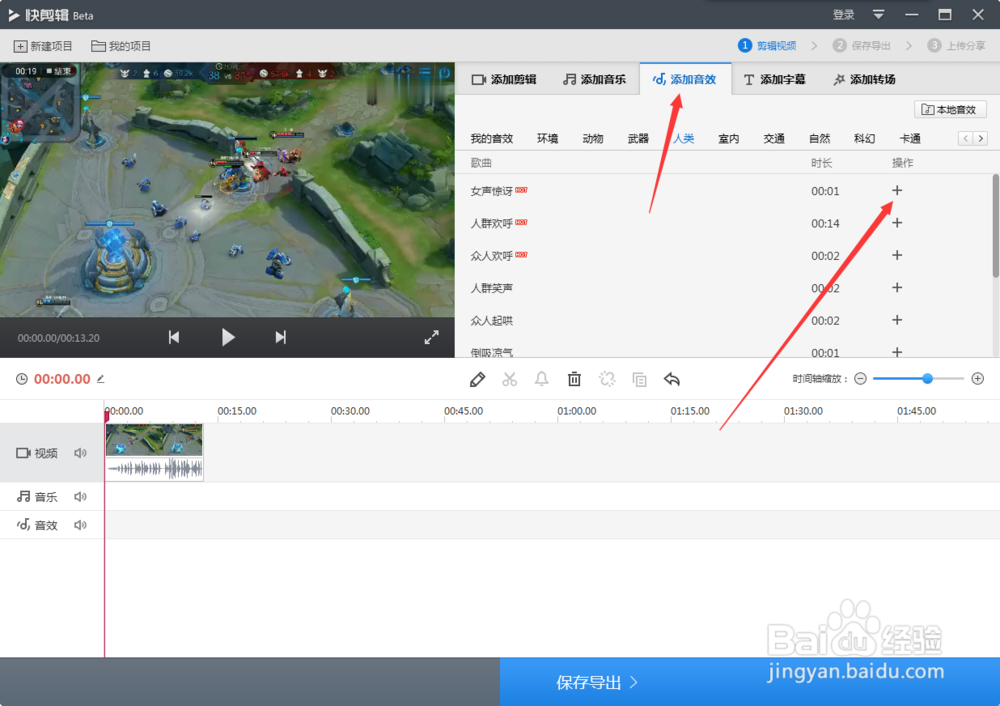Viewport: 1000px width, 706px height.
Task: Select 武器 sound category
Action: pyautogui.click(x=638, y=138)
